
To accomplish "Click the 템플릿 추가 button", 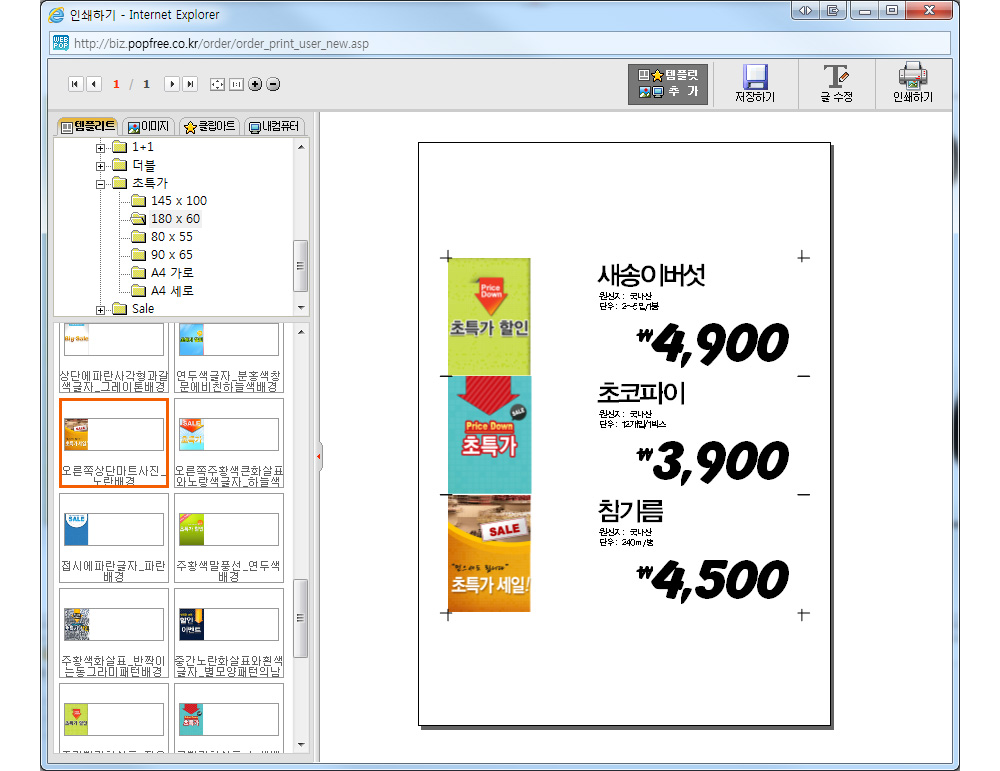I will 668,84.
